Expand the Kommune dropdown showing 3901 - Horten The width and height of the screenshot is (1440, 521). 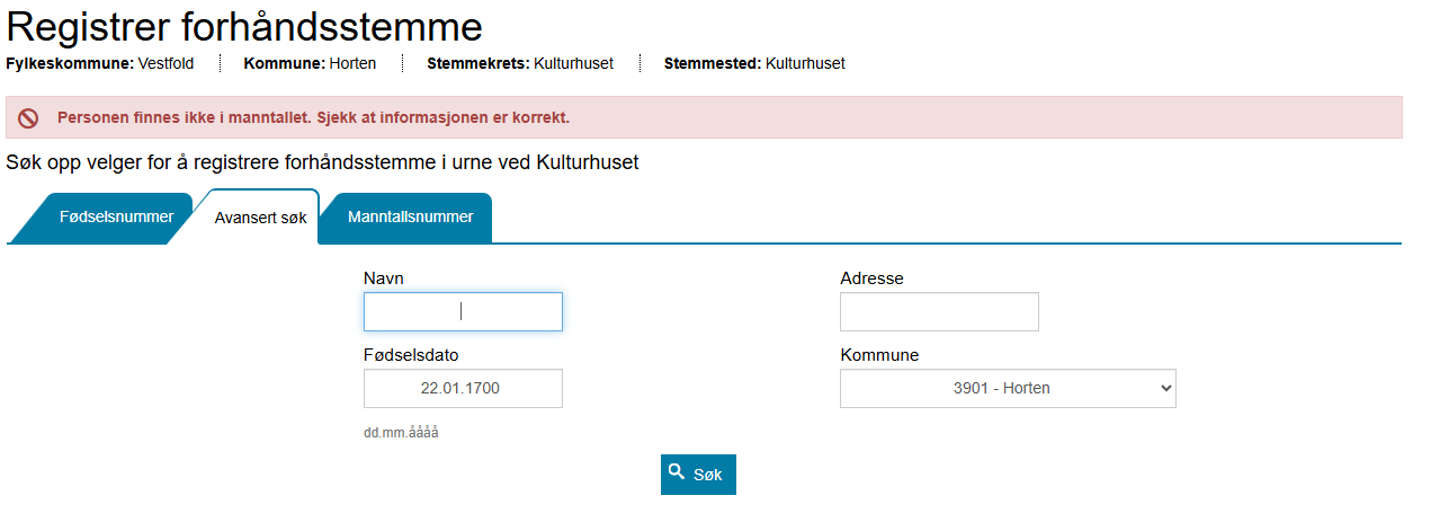coord(1007,388)
